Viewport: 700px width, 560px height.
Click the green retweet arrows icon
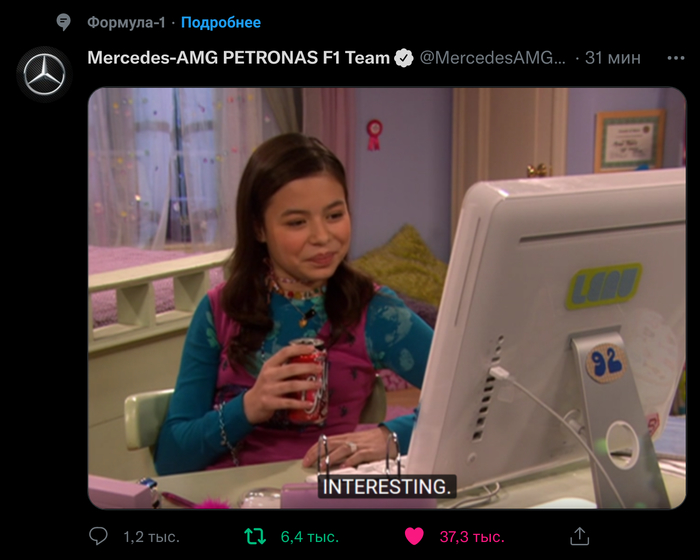tap(255, 536)
